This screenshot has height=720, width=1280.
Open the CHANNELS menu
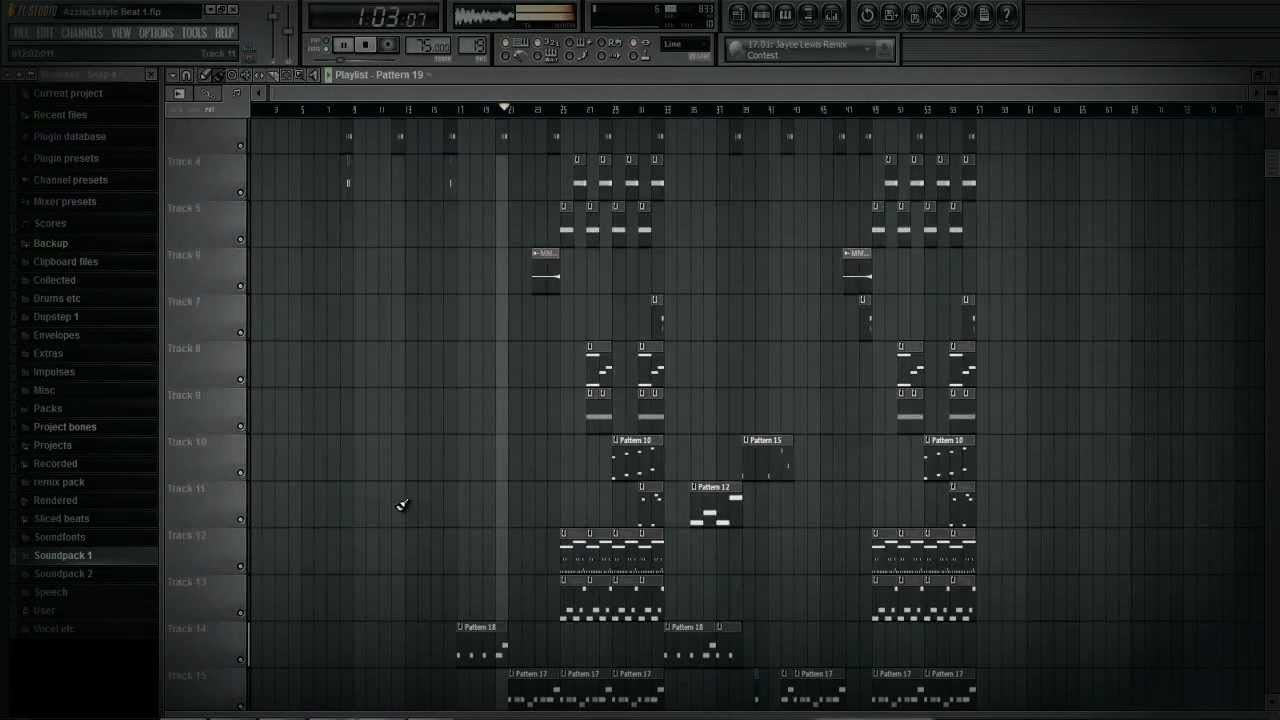coord(82,33)
